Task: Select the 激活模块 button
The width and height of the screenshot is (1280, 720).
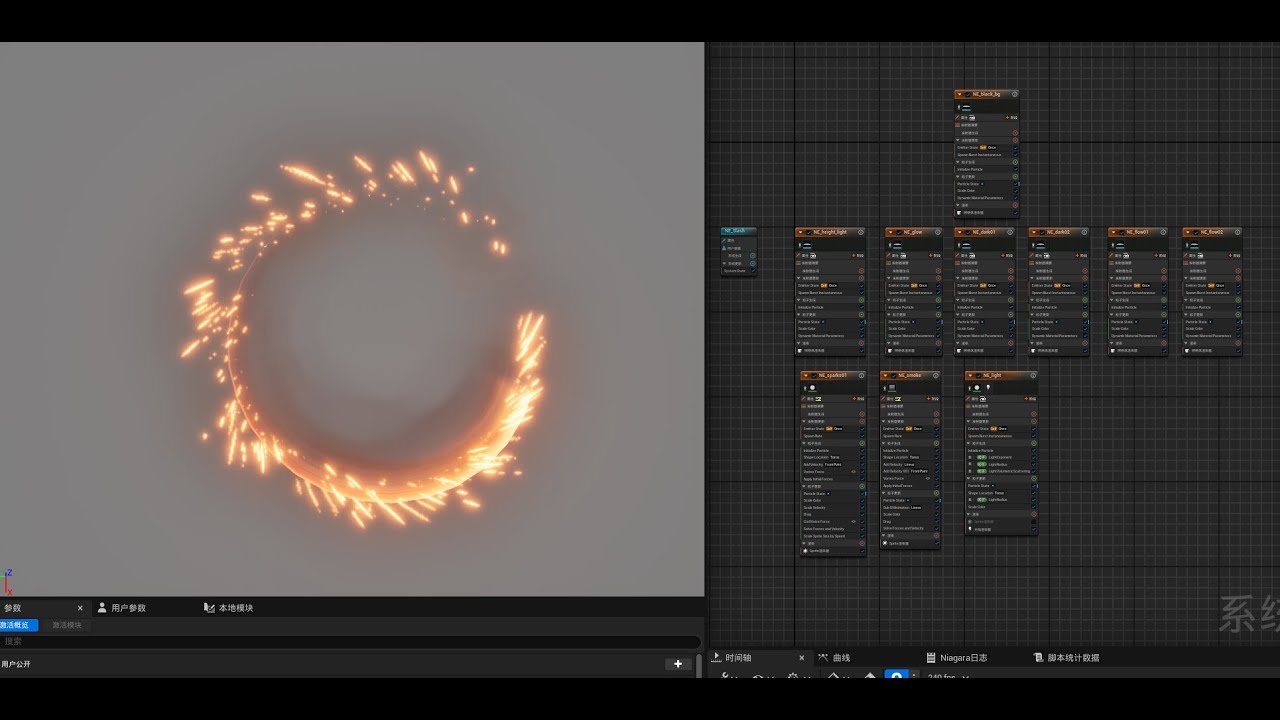Action: coord(67,625)
